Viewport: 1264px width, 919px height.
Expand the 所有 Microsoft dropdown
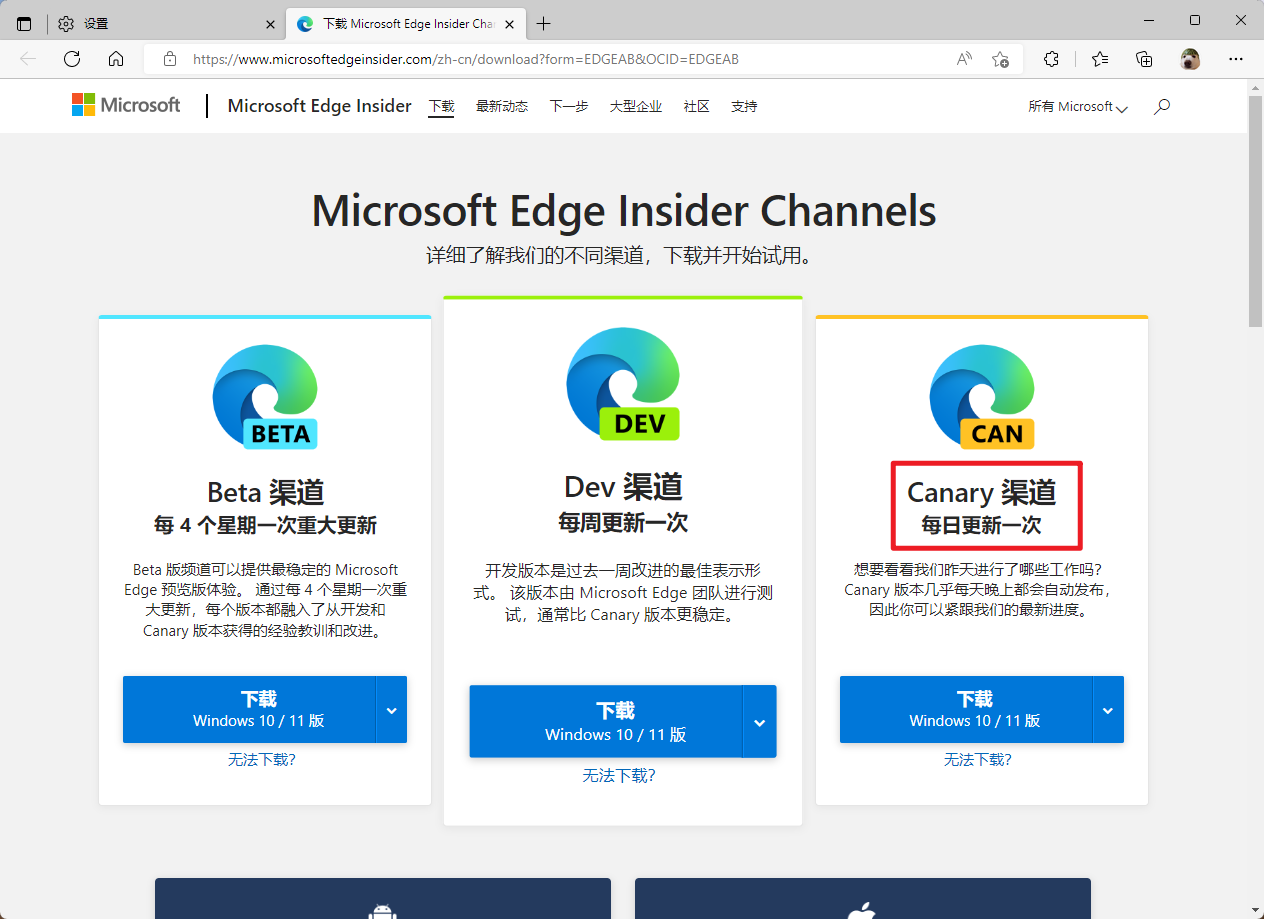click(x=1077, y=106)
